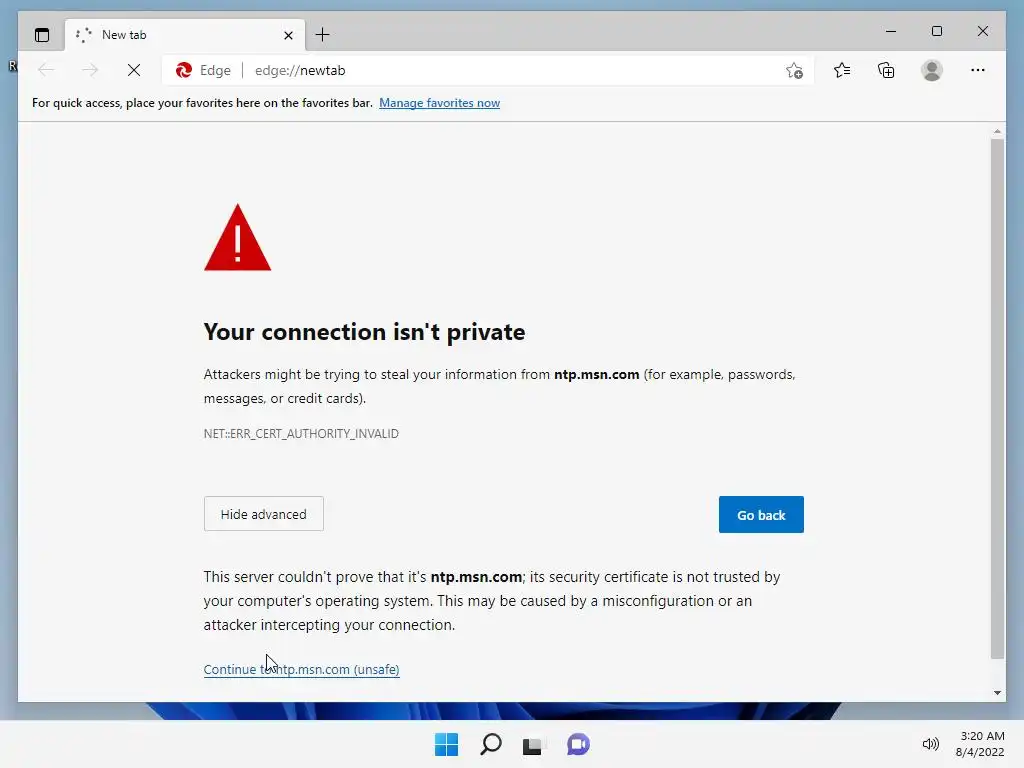Select the New tab tab

pyautogui.click(x=185, y=35)
